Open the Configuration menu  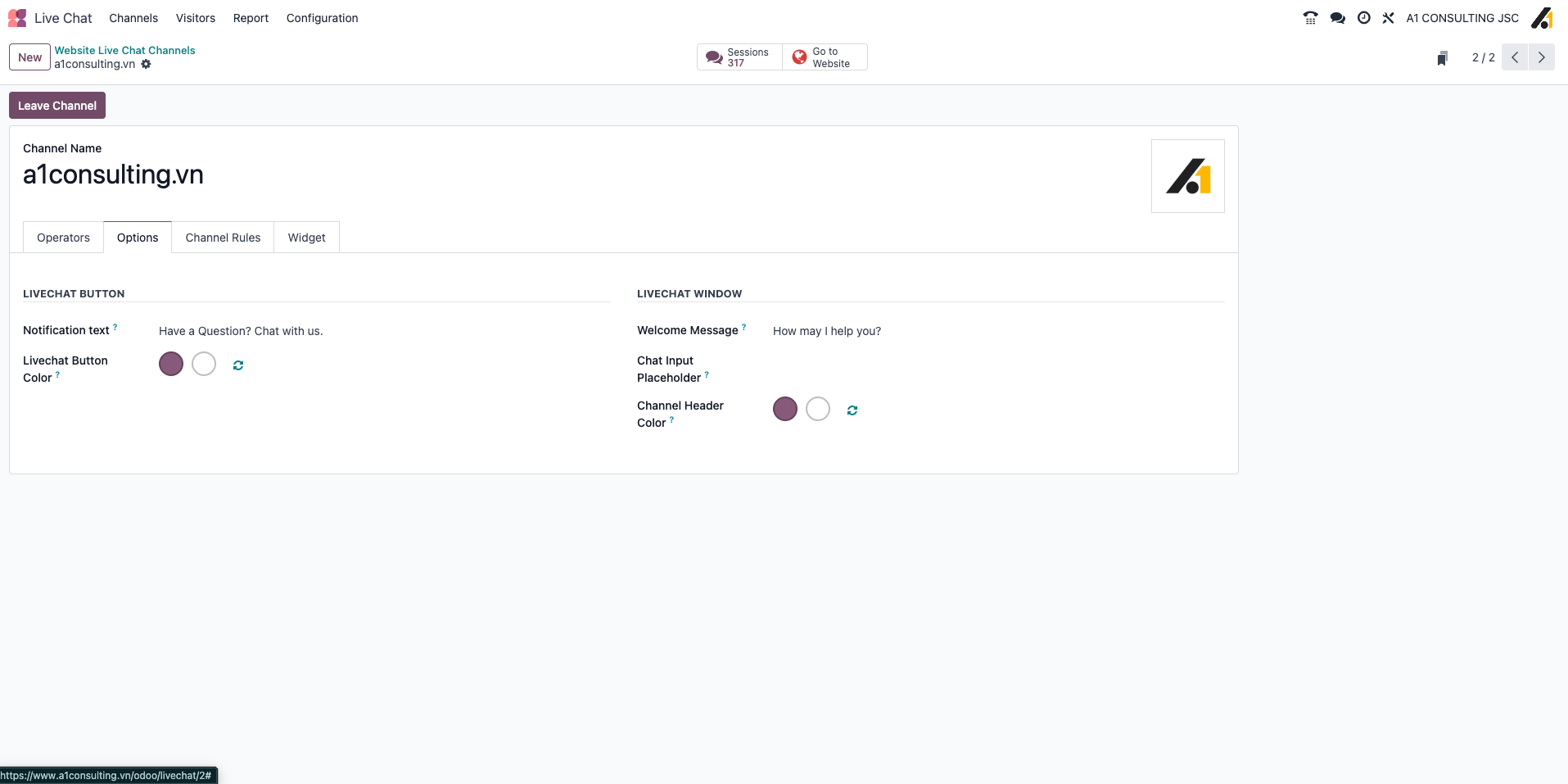pos(322,18)
